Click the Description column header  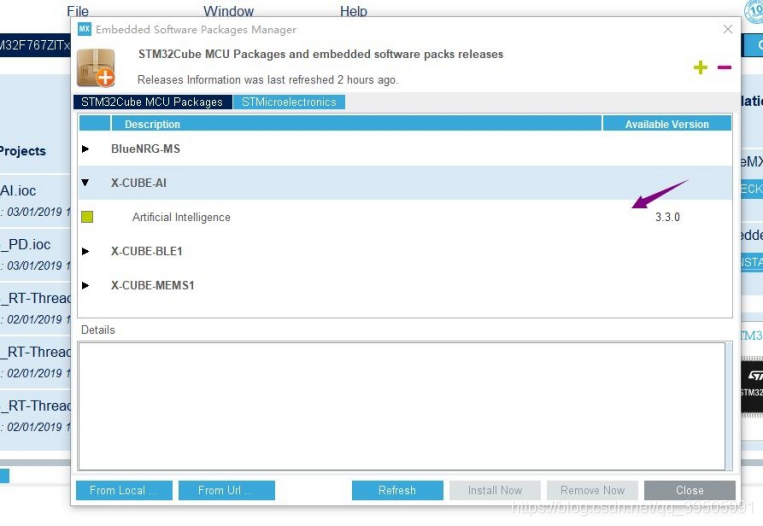click(x=357, y=124)
